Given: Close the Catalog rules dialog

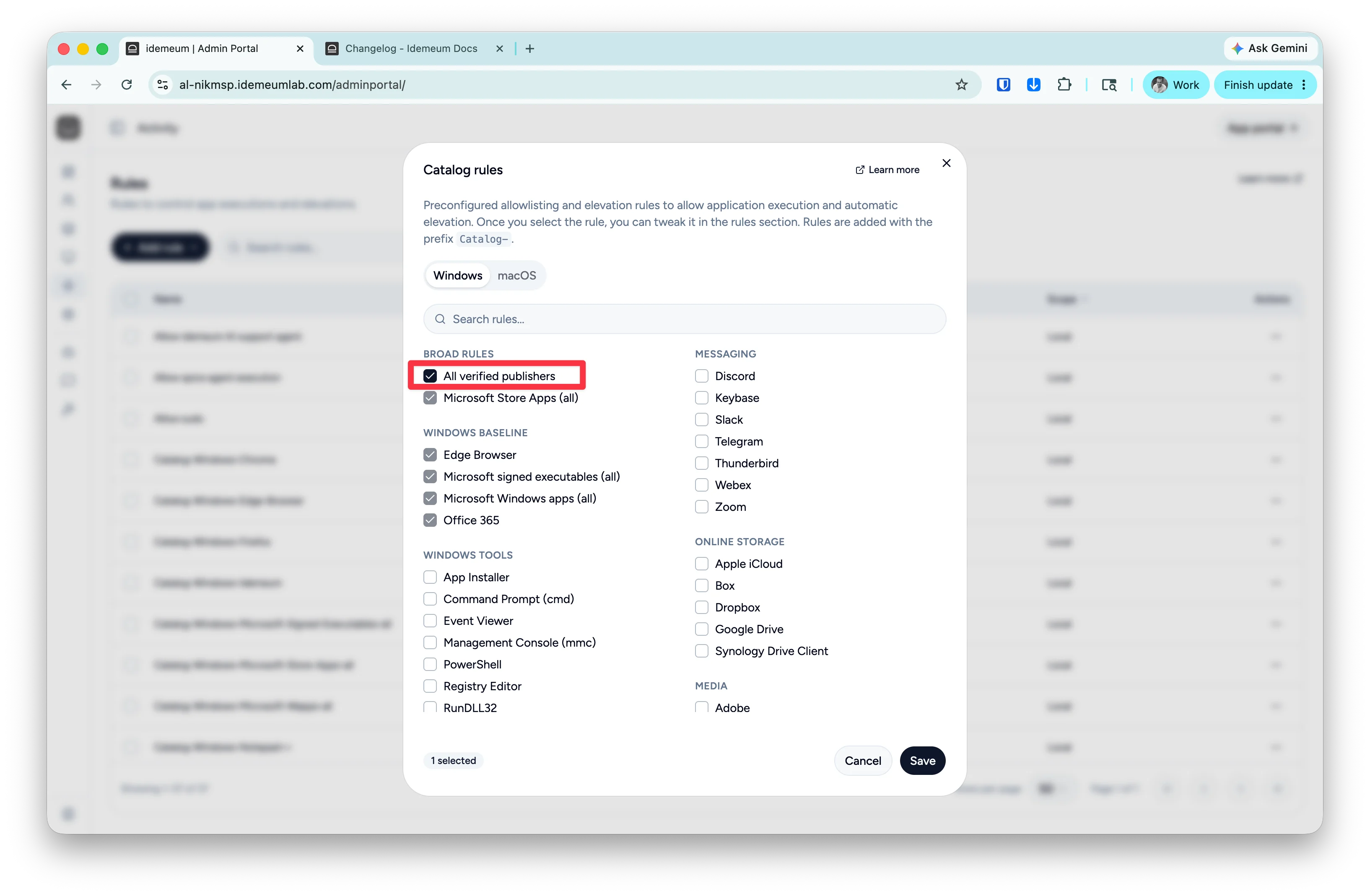Looking at the screenshot, I should (x=946, y=163).
